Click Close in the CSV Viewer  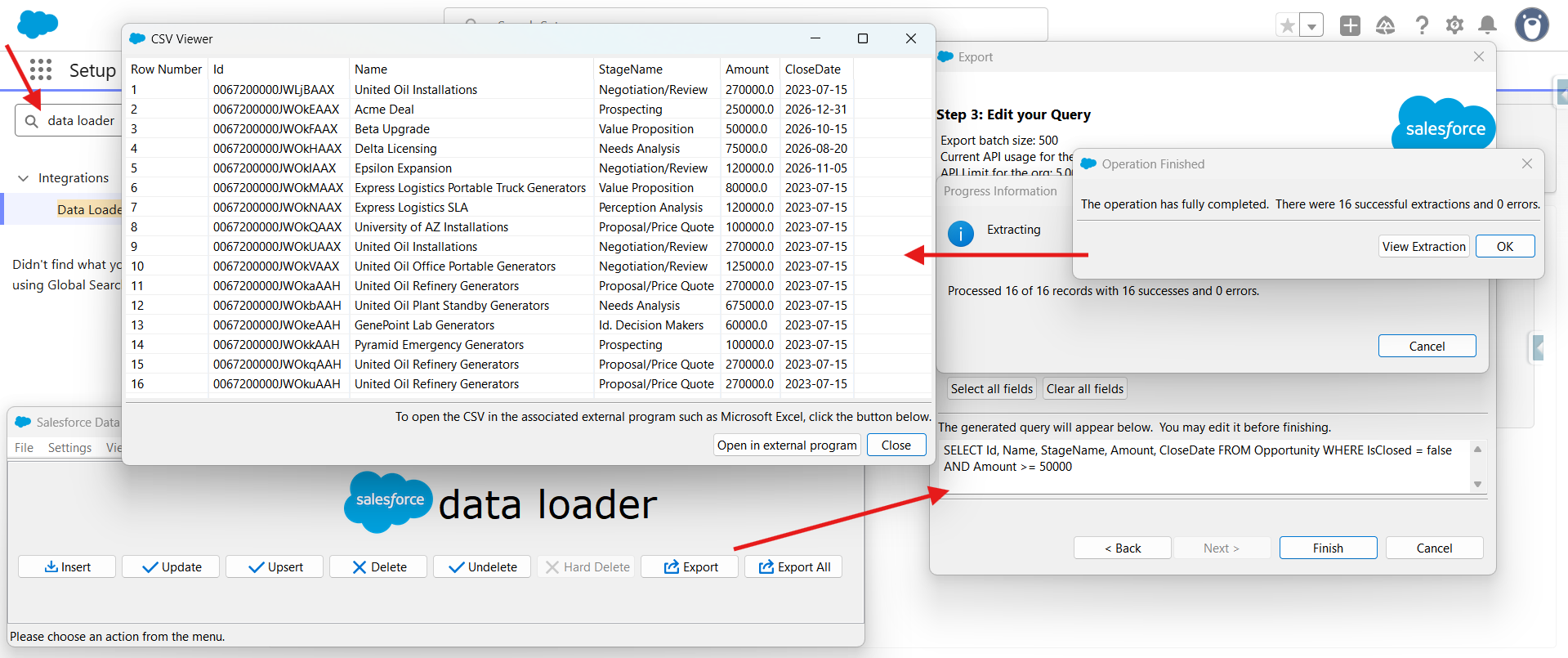896,445
